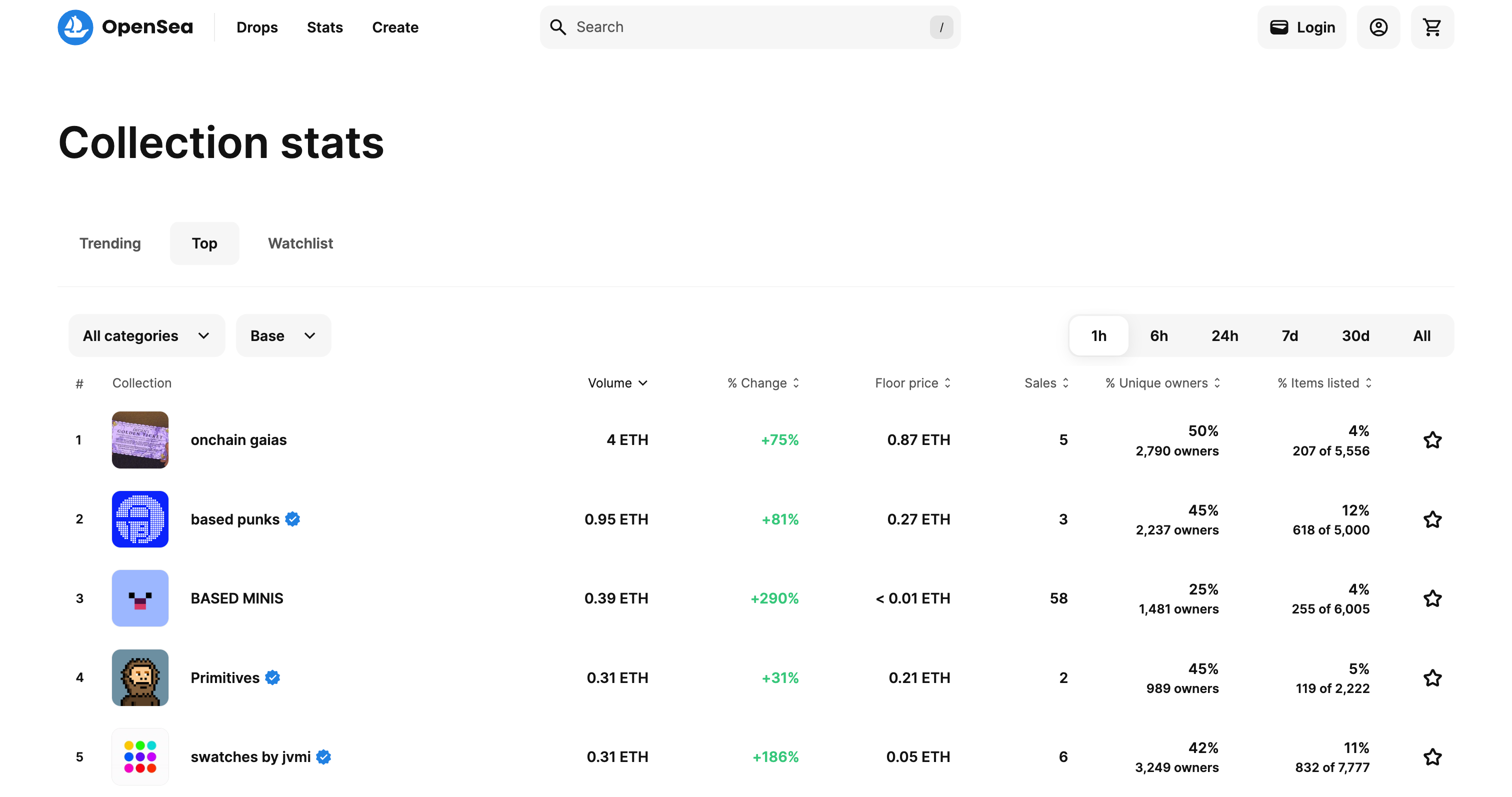The height and width of the screenshot is (797, 1512).
Task: Click Primitives caveman thumbnail
Action: [x=140, y=678]
